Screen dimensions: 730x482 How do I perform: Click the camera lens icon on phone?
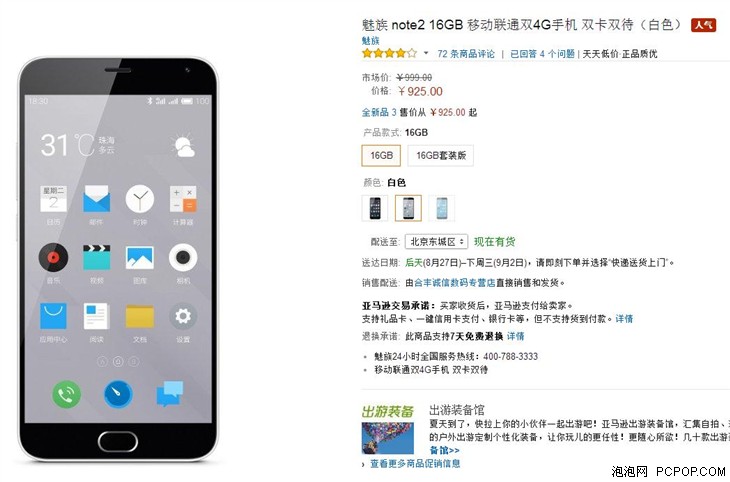183,257
